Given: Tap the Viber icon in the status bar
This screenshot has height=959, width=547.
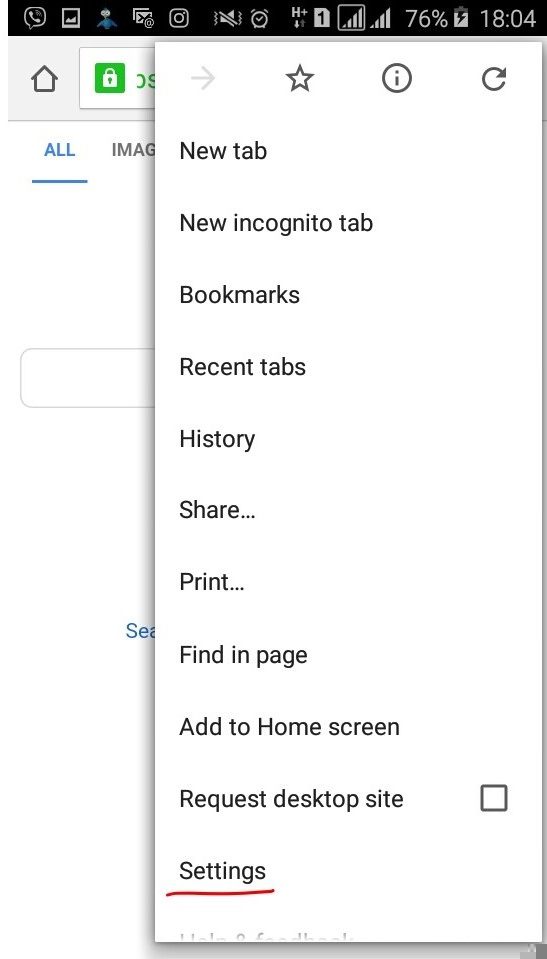Looking at the screenshot, I should (x=35, y=18).
